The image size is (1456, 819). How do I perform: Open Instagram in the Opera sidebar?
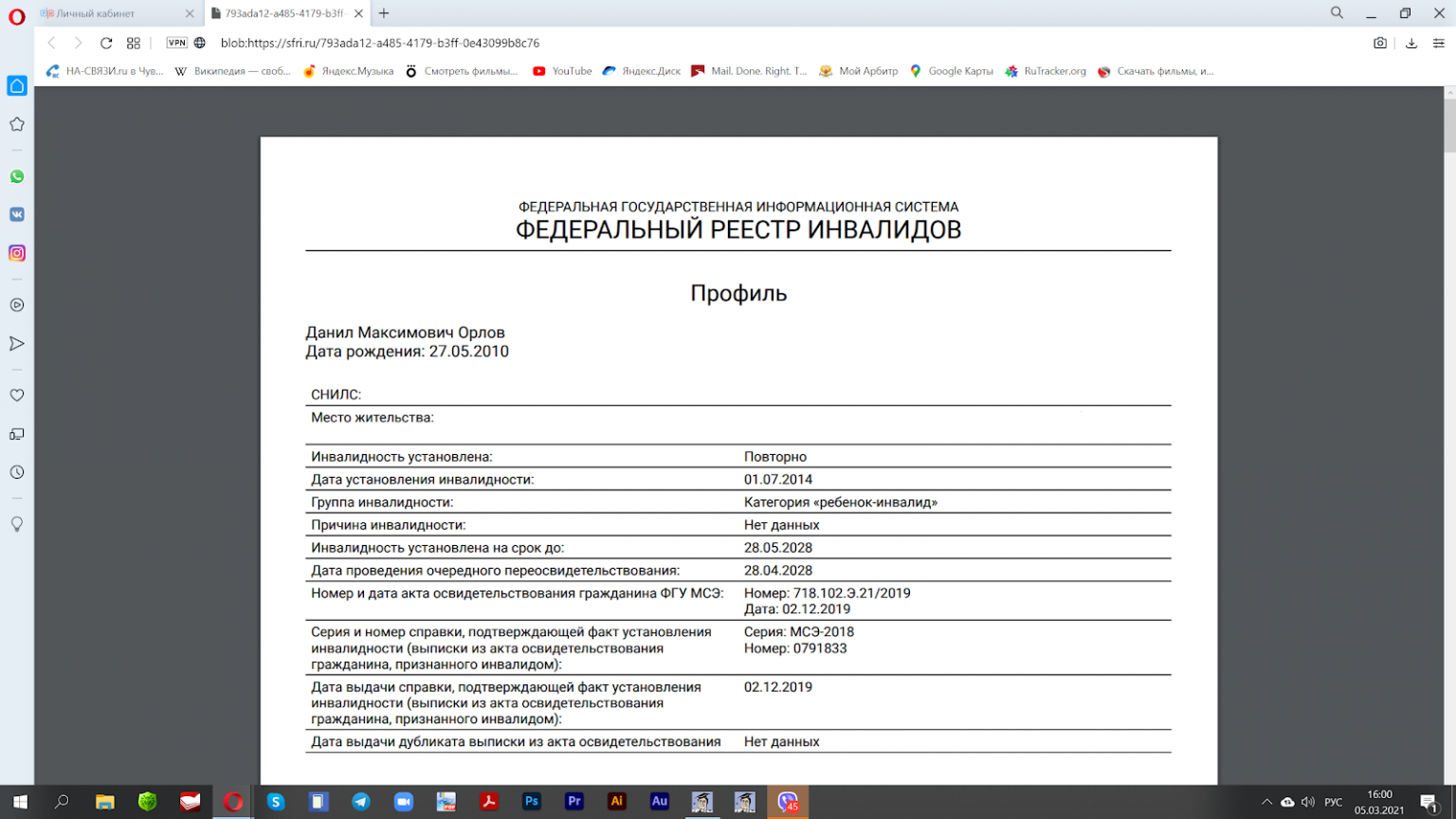click(17, 253)
